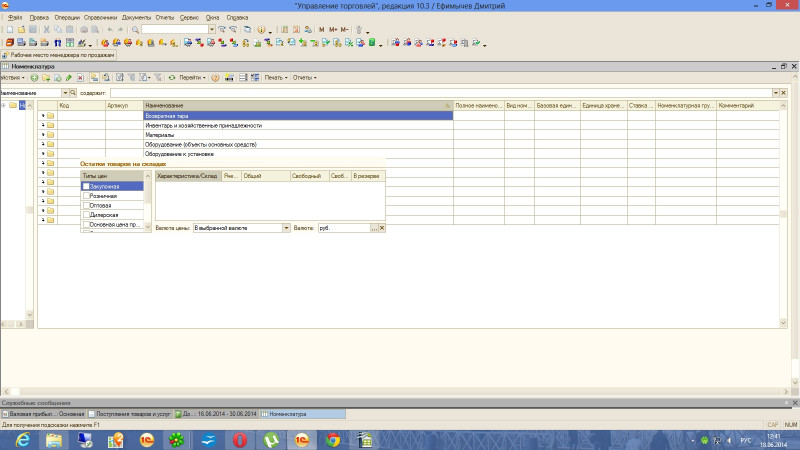Check the Основная цена пр... checkbox
800x450 pixels.
[x=86, y=224]
